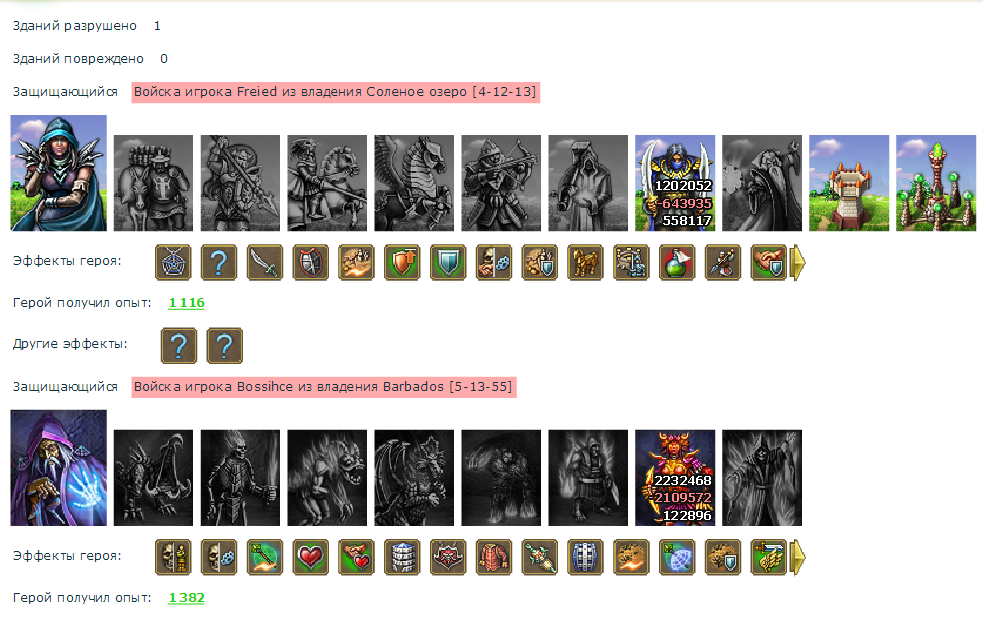This screenshot has height=617, width=983.
Task: Expand more effects arrow for Freied's hero
Action: click(797, 262)
